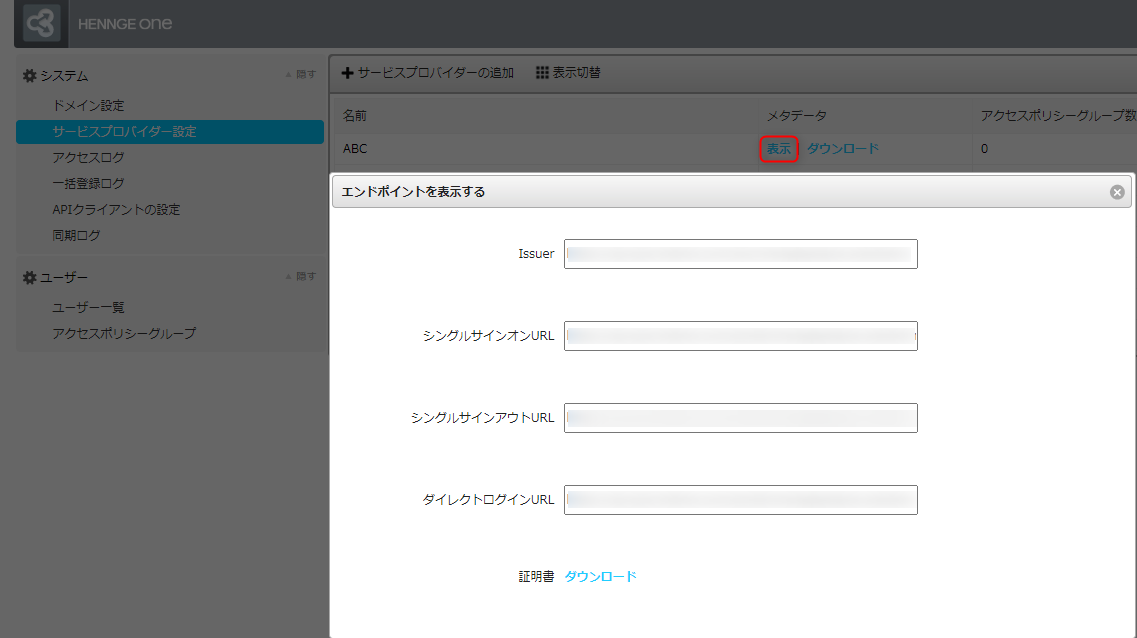Screen dimensions: 1137x638
Task: Click the アクセスポリシーグループ数 column header
Action: tap(1058, 115)
